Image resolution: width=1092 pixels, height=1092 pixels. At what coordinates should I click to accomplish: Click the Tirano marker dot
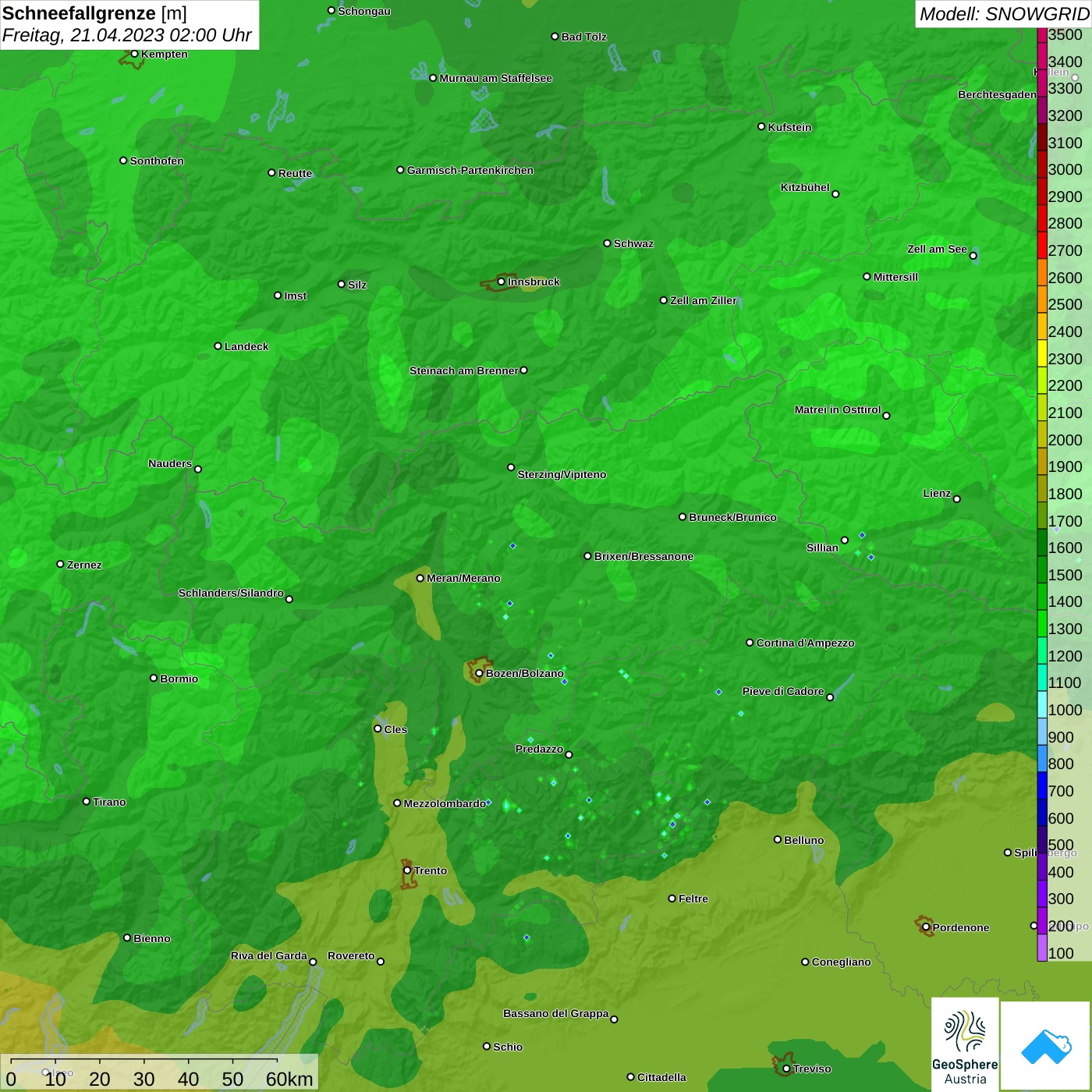[87, 801]
